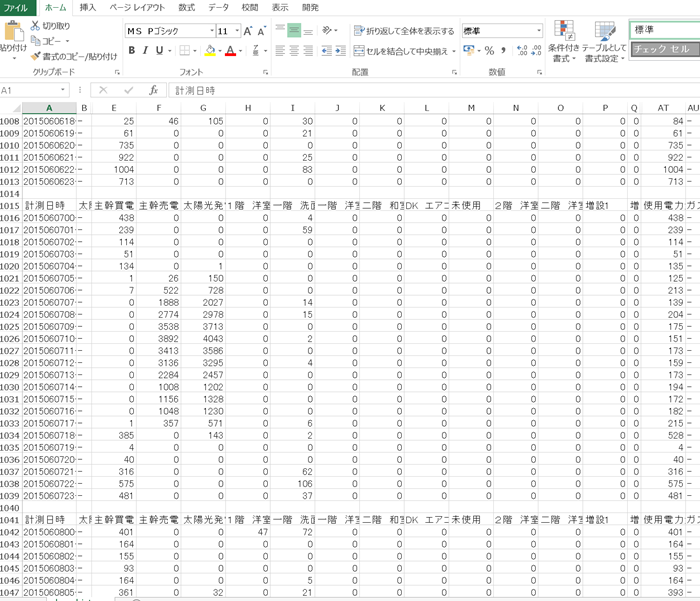Viewport: 700px width, 601px height.
Task: Click the yellow fill color bucket
Action: [x=210, y=50]
